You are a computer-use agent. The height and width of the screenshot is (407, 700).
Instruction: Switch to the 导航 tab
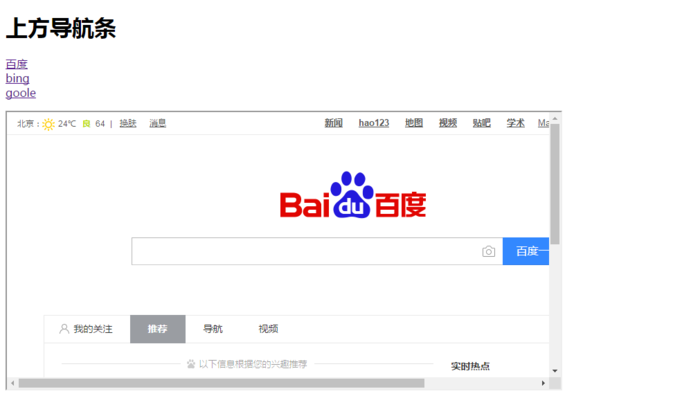pos(213,329)
